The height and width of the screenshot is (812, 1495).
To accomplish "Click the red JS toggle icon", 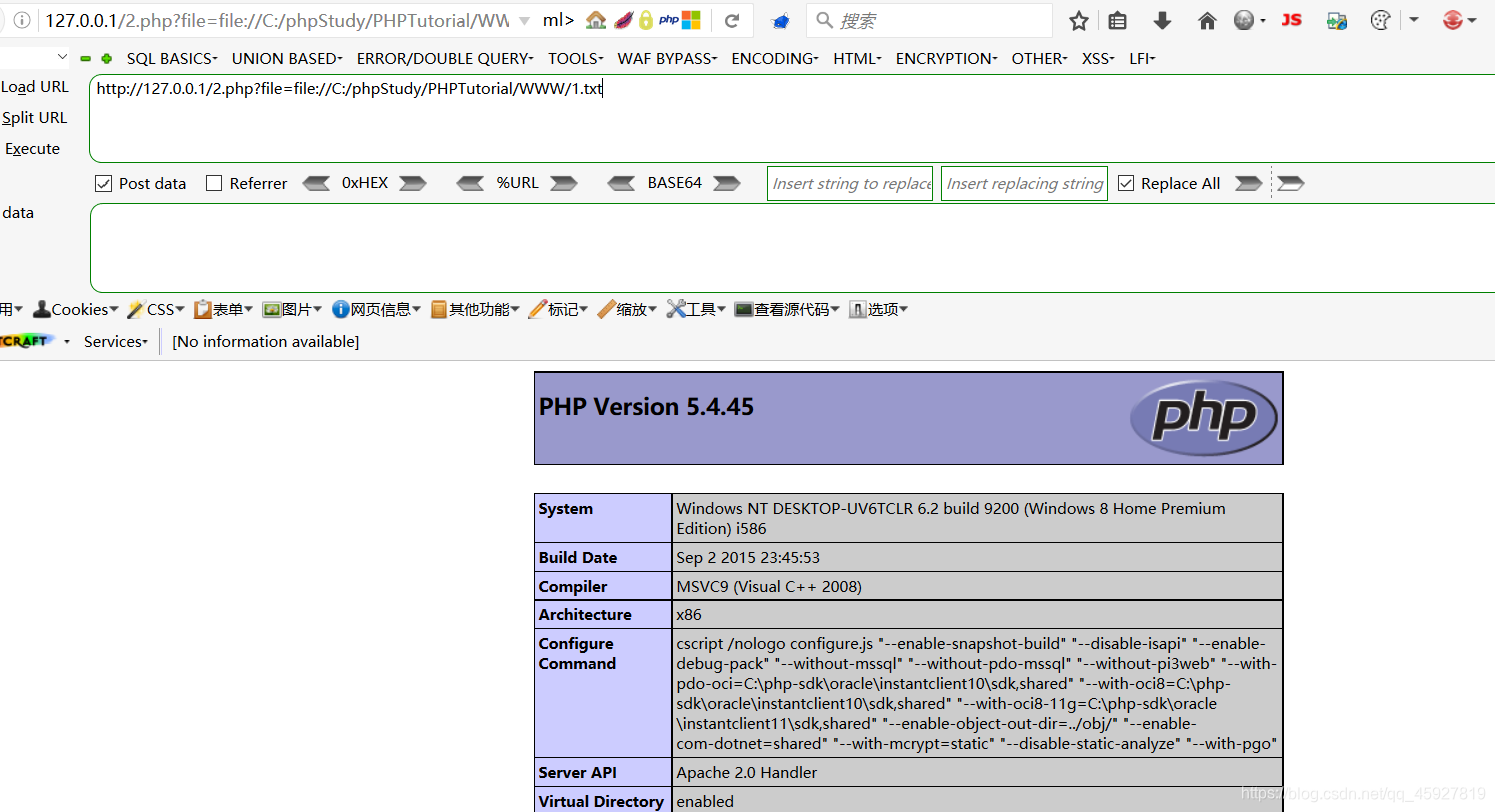I will pyautogui.click(x=1292, y=20).
